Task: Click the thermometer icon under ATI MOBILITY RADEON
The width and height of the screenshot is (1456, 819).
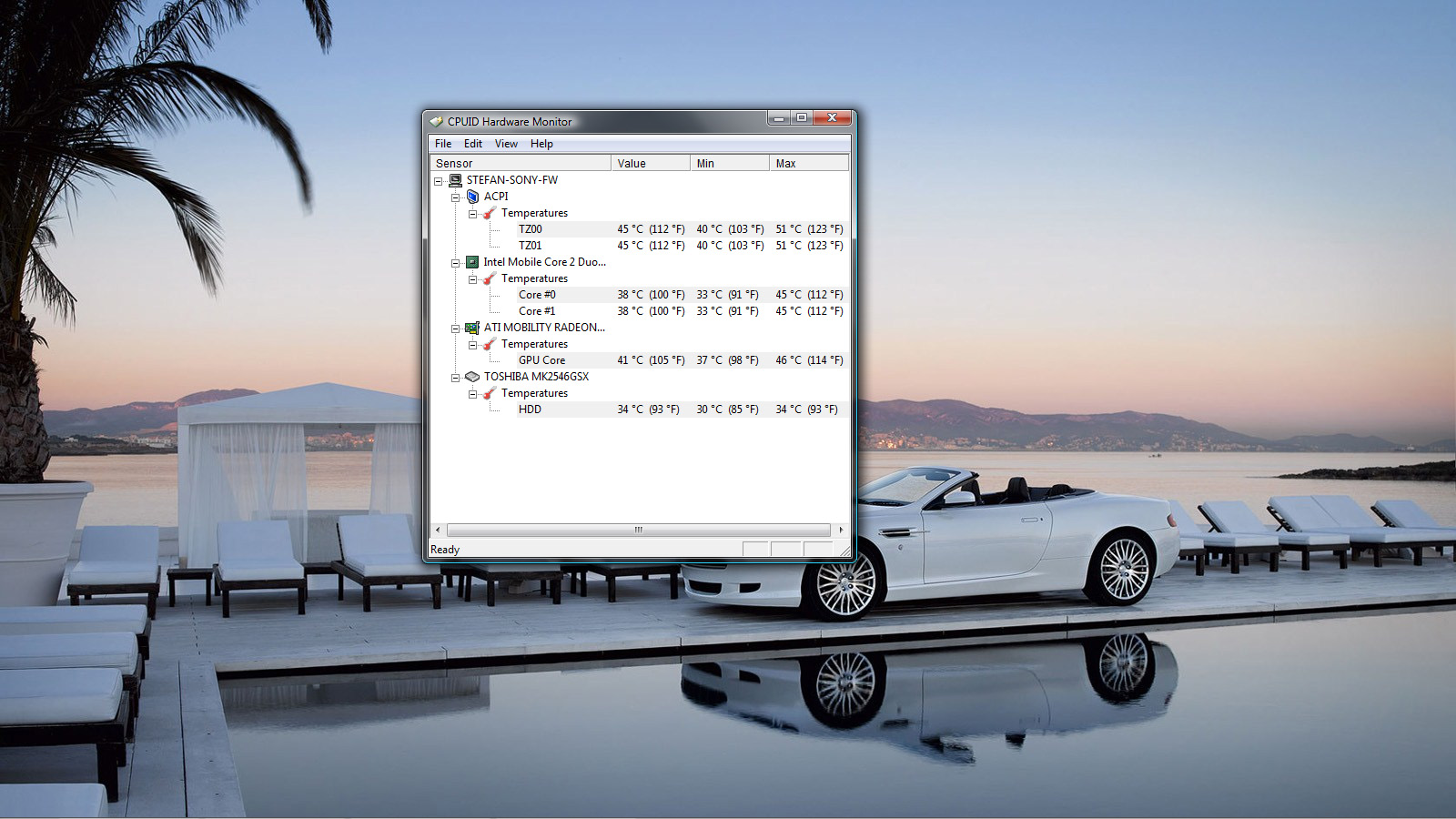Action: click(490, 344)
